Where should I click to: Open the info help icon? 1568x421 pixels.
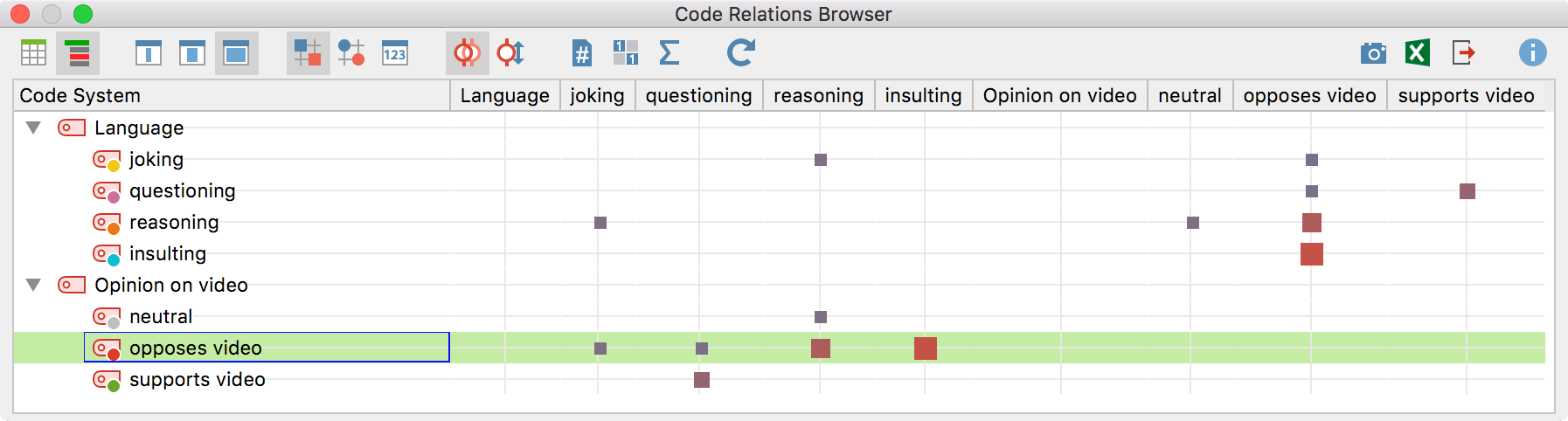1532,53
